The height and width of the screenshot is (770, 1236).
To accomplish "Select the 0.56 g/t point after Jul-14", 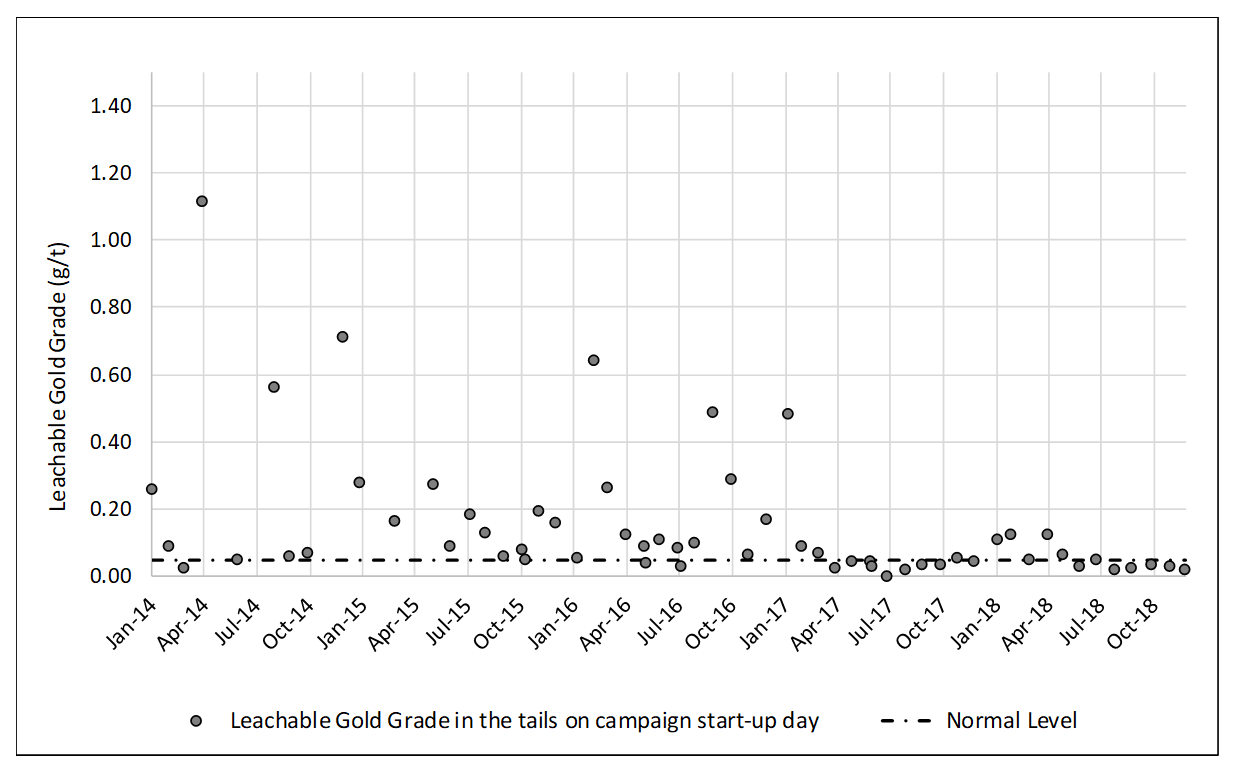I will [x=273, y=387].
